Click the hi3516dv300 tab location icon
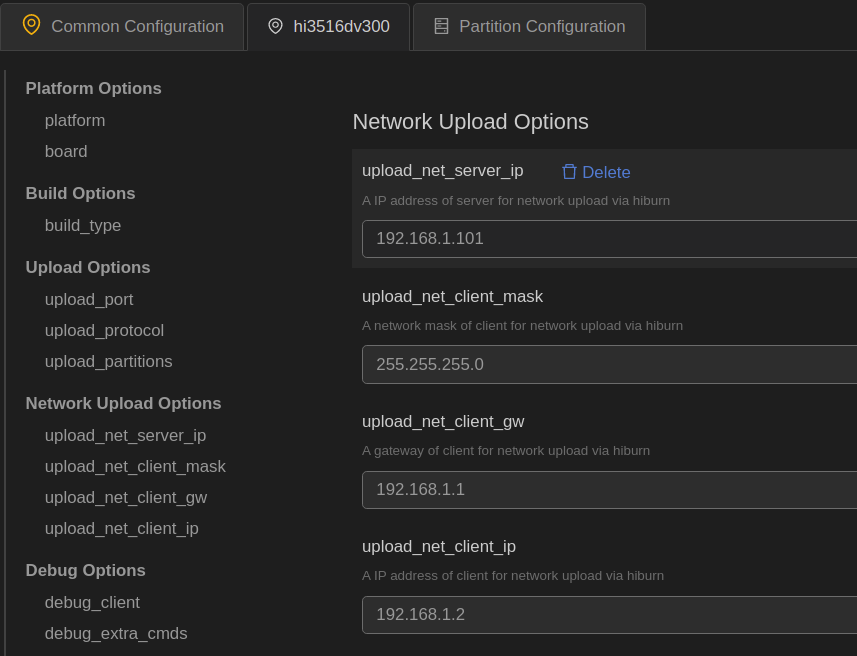857x656 pixels. (275, 26)
